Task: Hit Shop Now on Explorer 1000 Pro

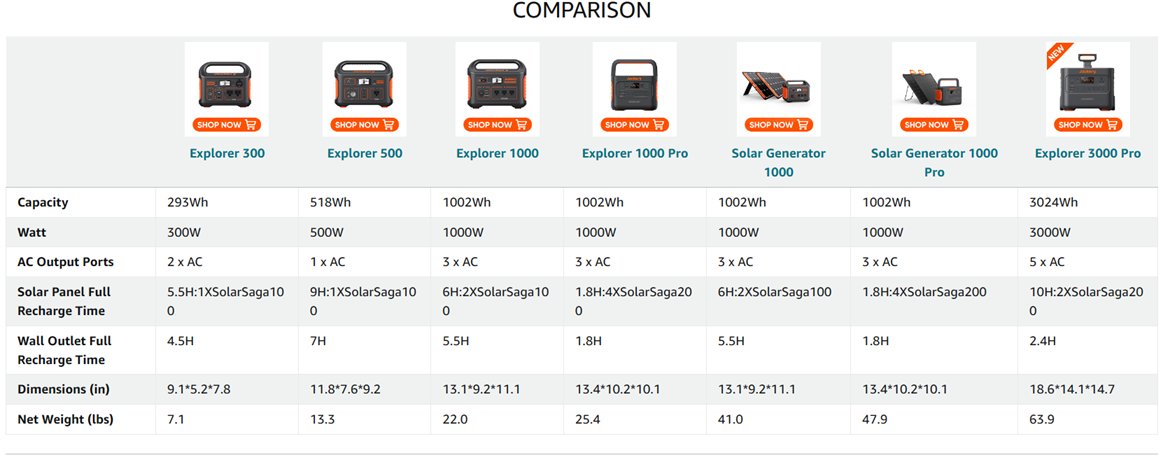Action: tap(633, 125)
